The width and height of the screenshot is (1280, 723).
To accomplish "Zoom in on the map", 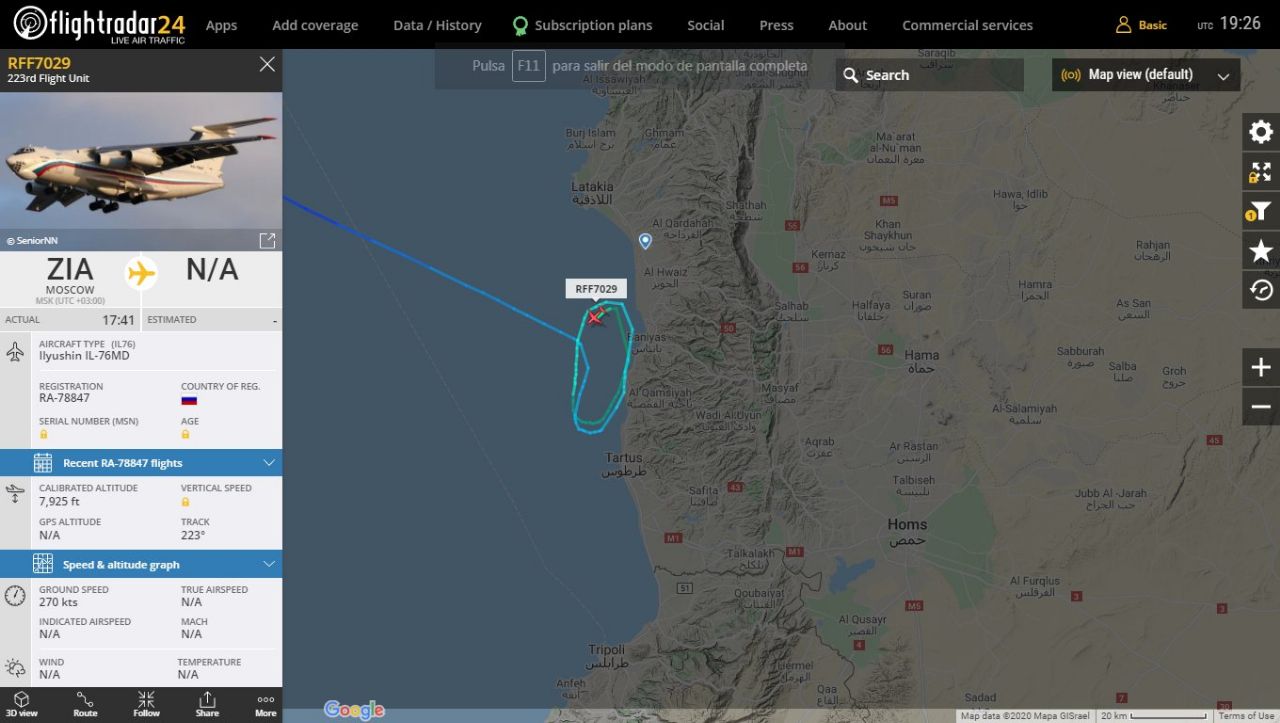I will [1261, 368].
